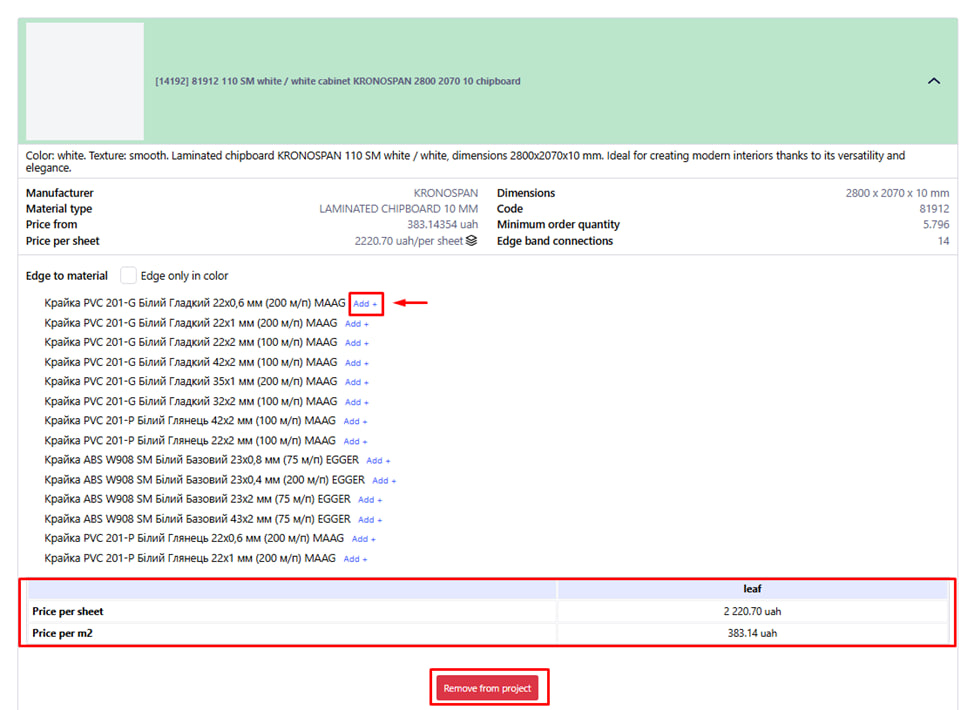The width and height of the screenshot is (974, 710).
Task: Add PVC 201-G Гладкий 32x2 мм edge
Action: coord(357,402)
